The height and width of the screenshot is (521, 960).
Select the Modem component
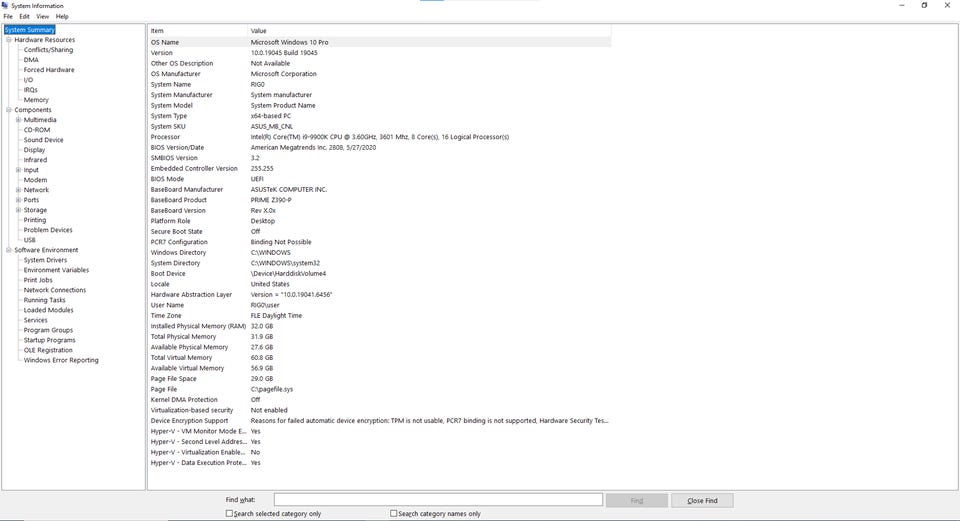coord(35,180)
